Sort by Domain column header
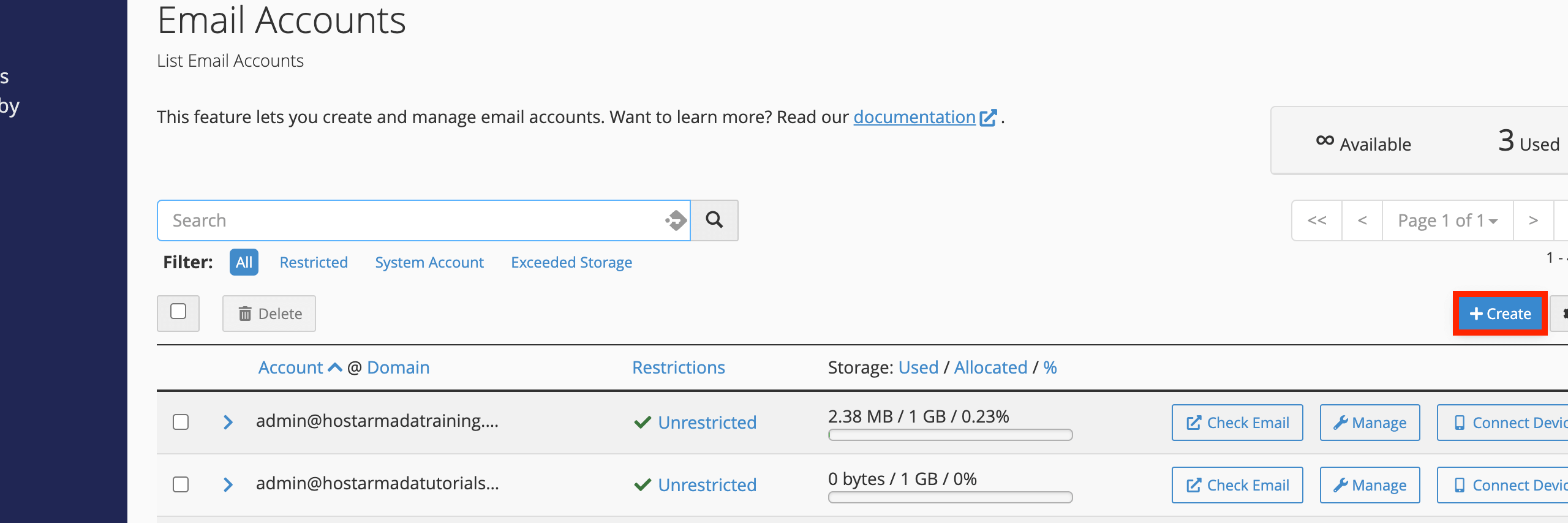Screen dimensions: 1568x523 click(x=398, y=367)
